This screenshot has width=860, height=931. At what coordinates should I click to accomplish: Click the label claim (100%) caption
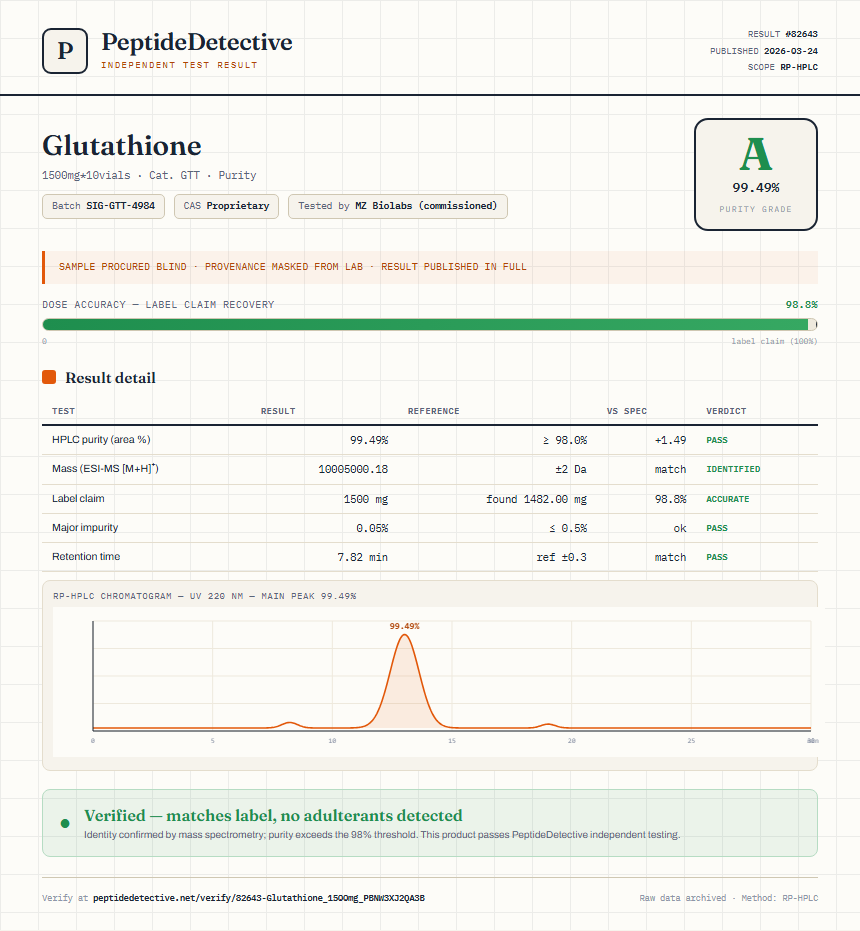click(x=774, y=341)
